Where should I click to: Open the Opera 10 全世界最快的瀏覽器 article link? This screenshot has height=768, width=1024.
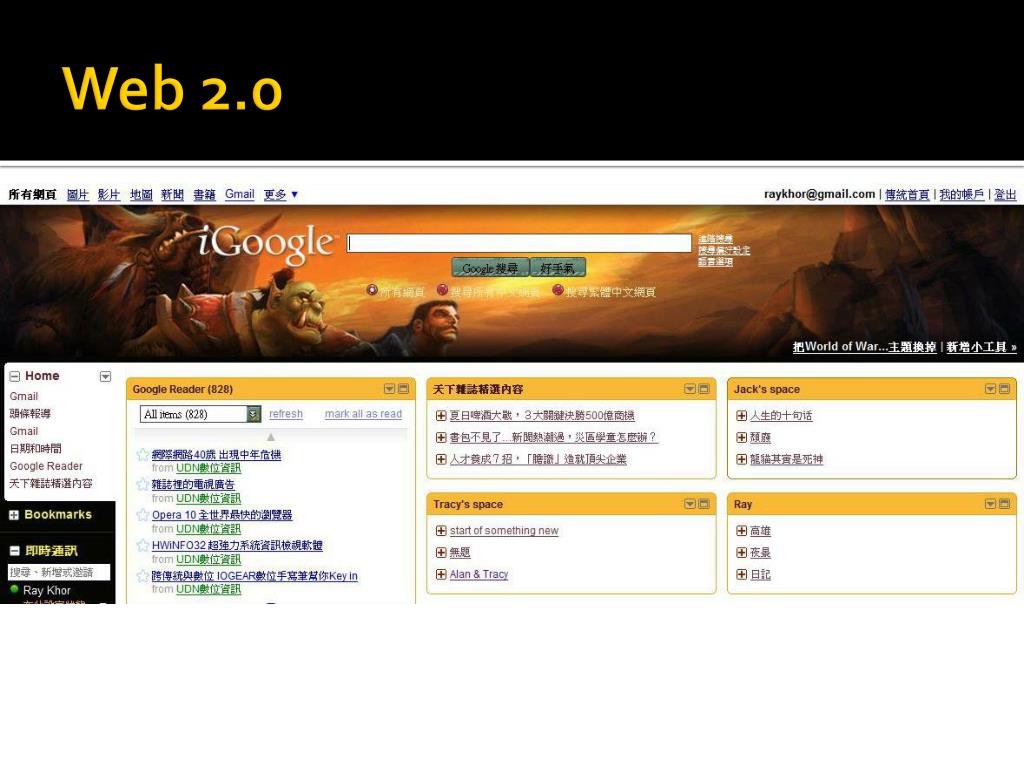222,515
